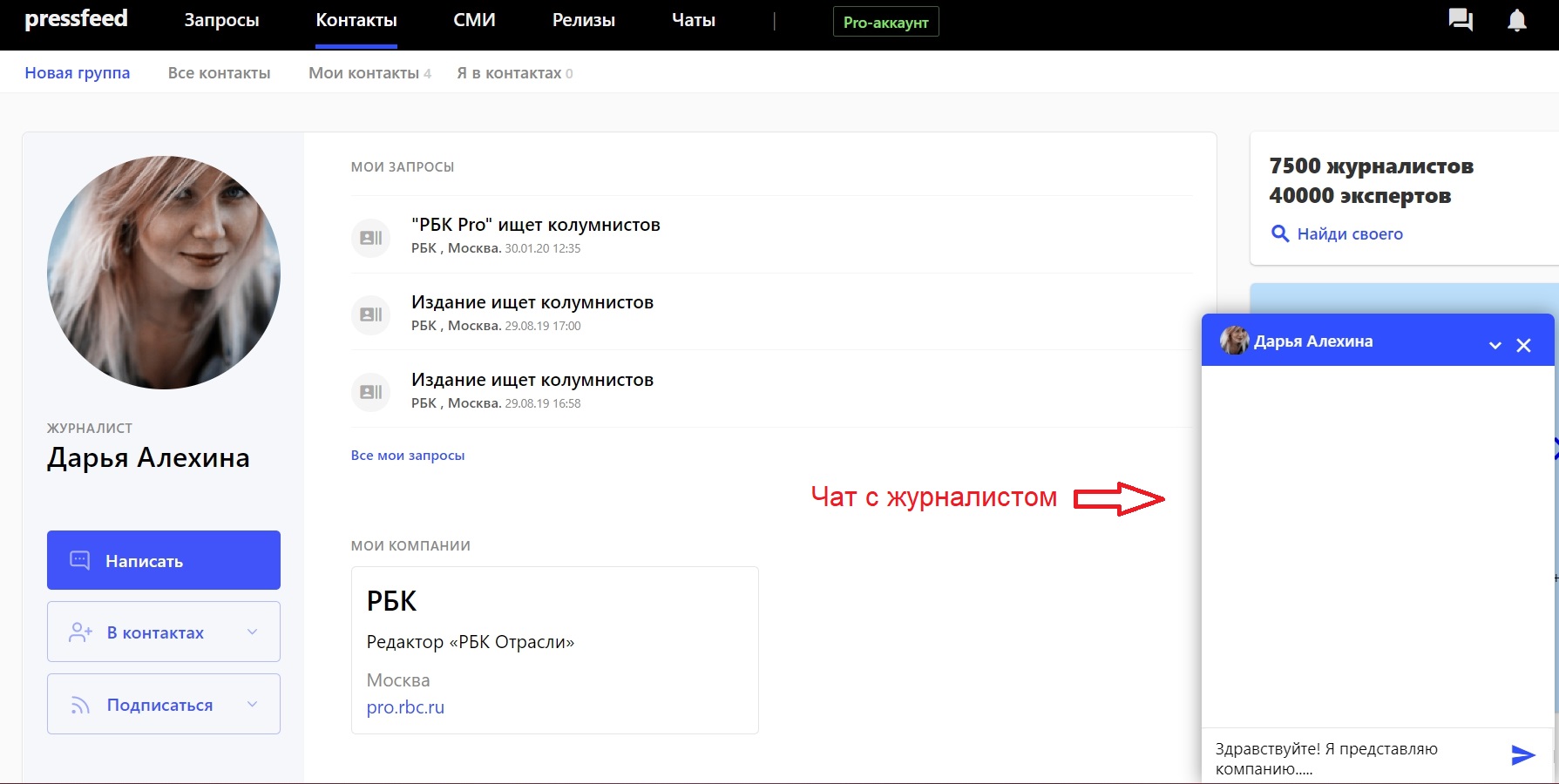Open the Все мои запросы link

coord(408,456)
